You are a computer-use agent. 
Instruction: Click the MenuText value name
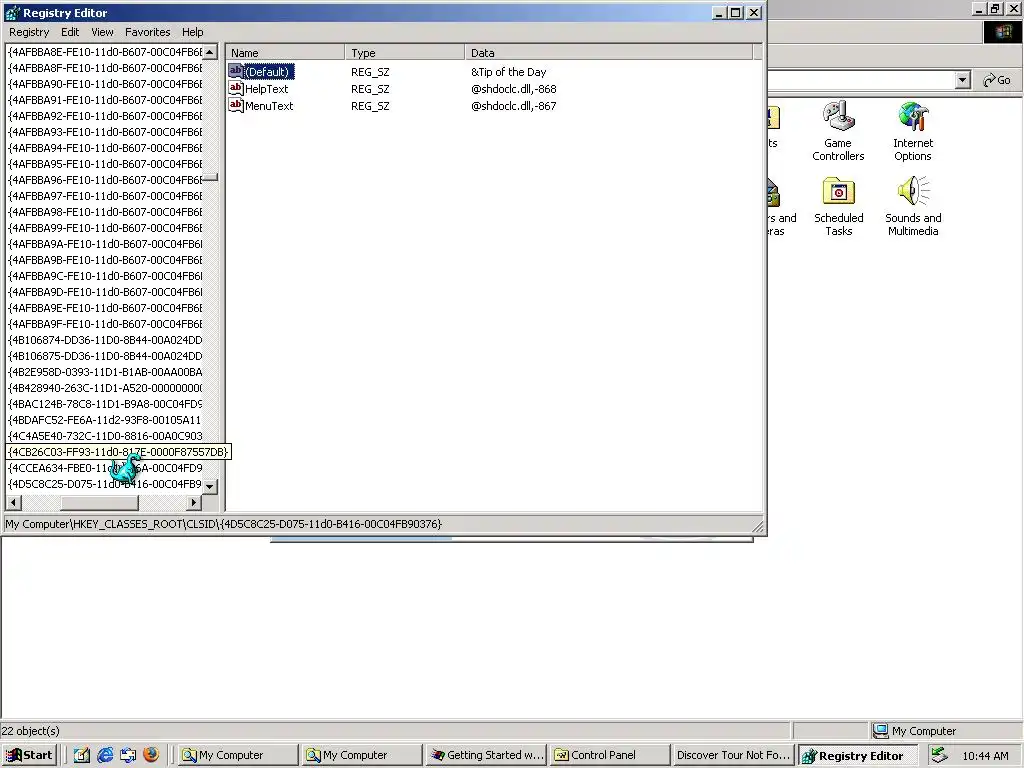(269, 106)
